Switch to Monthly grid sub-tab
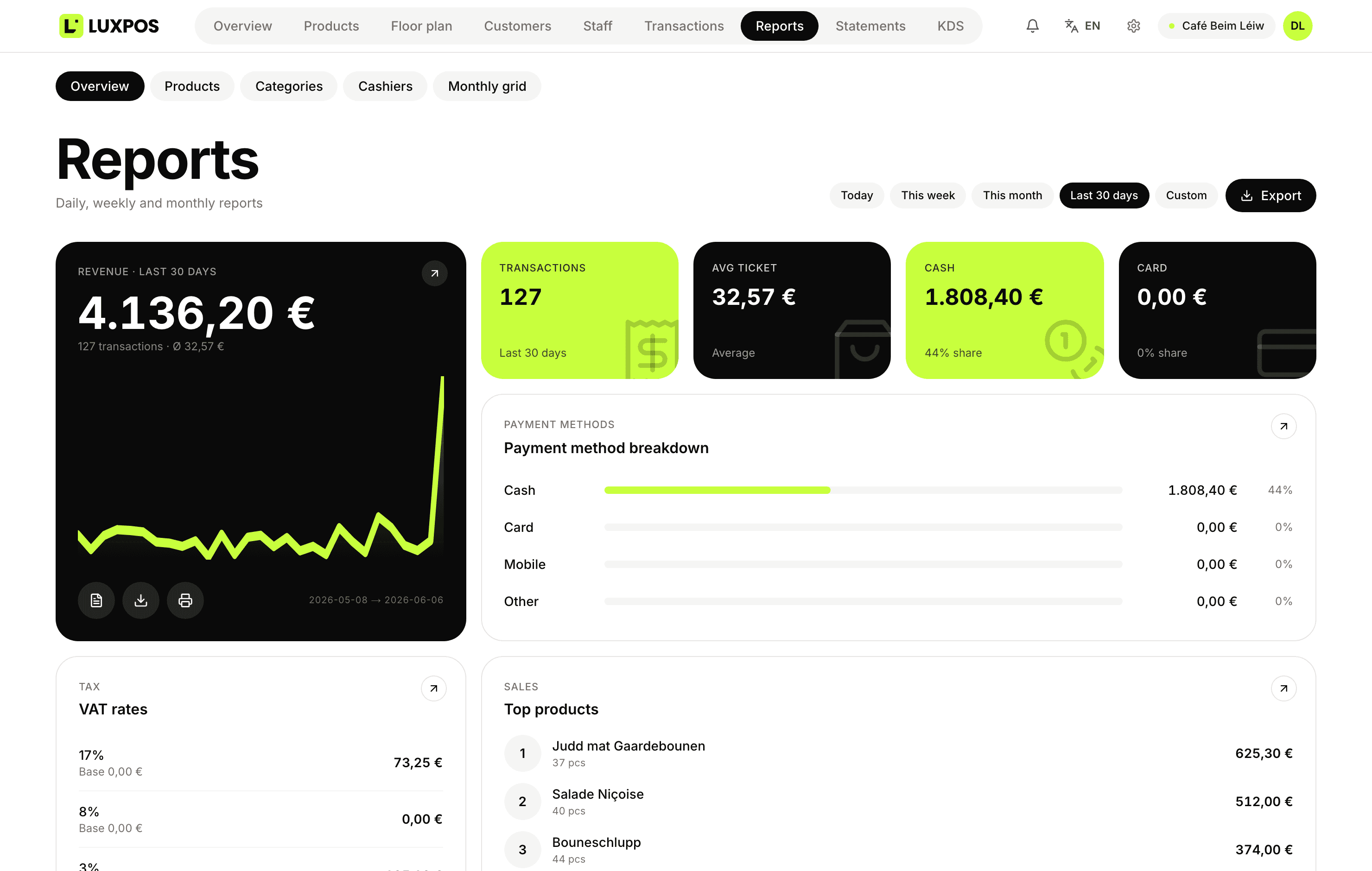This screenshot has height=871, width=1372. 487,86
